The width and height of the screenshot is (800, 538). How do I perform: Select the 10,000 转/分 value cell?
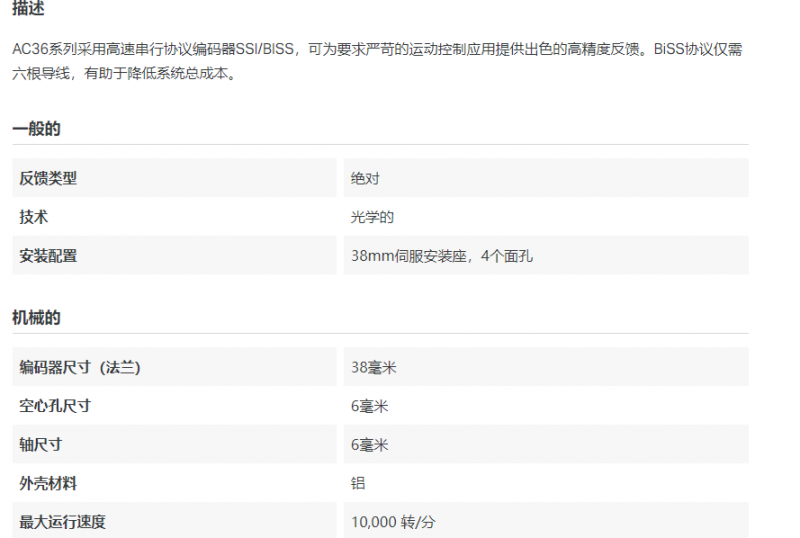[393, 521]
